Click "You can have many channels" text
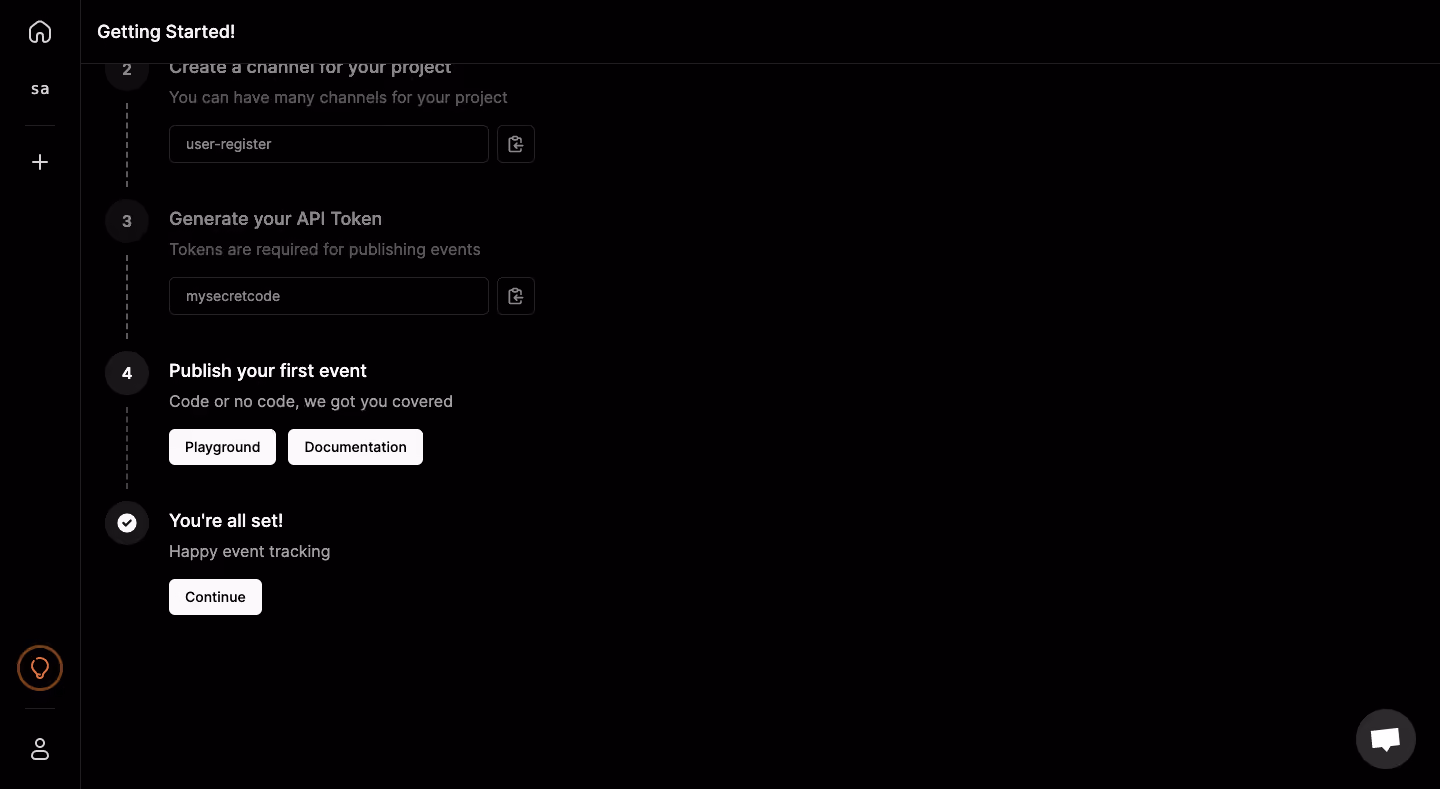The height and width of the screenshot is (789, 1440). pyautogui.click(x=338, y=97)
